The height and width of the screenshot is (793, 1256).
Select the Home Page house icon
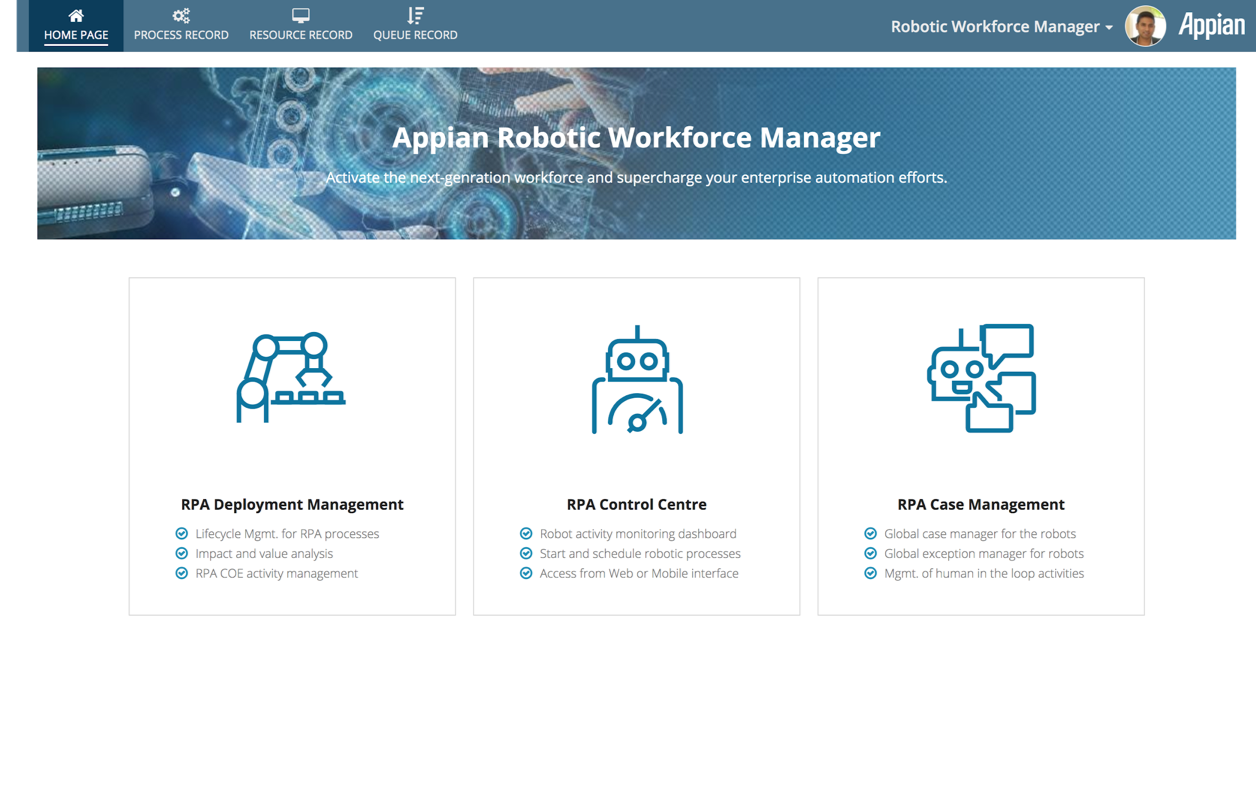coord(76,15)
